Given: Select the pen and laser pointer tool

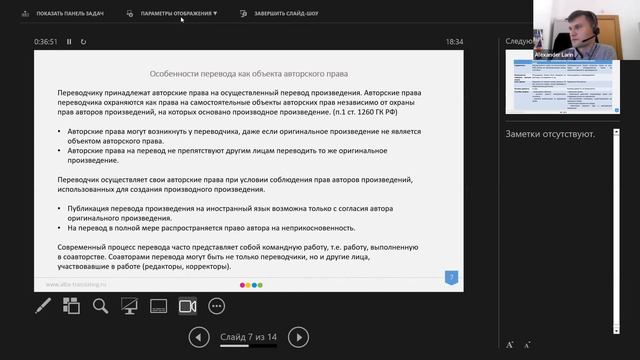Looking at the screenshot, I should click(x=43, y=306).
